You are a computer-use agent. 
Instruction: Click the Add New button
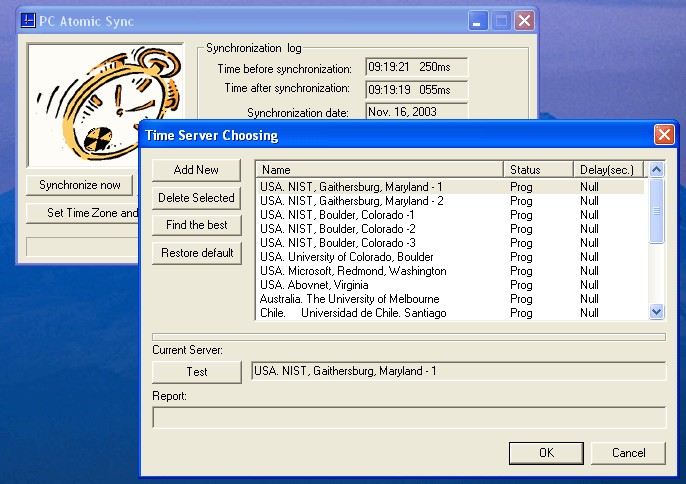pos(196,170)
